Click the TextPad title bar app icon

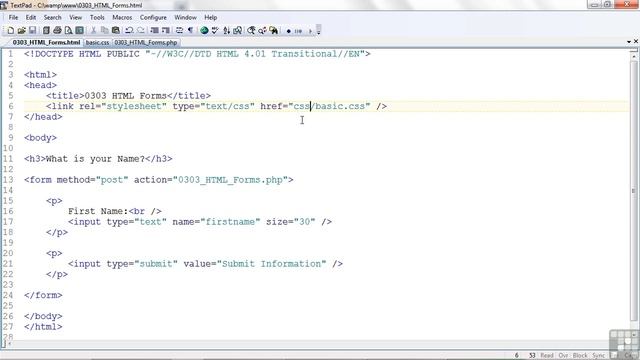tap(4, 5)
